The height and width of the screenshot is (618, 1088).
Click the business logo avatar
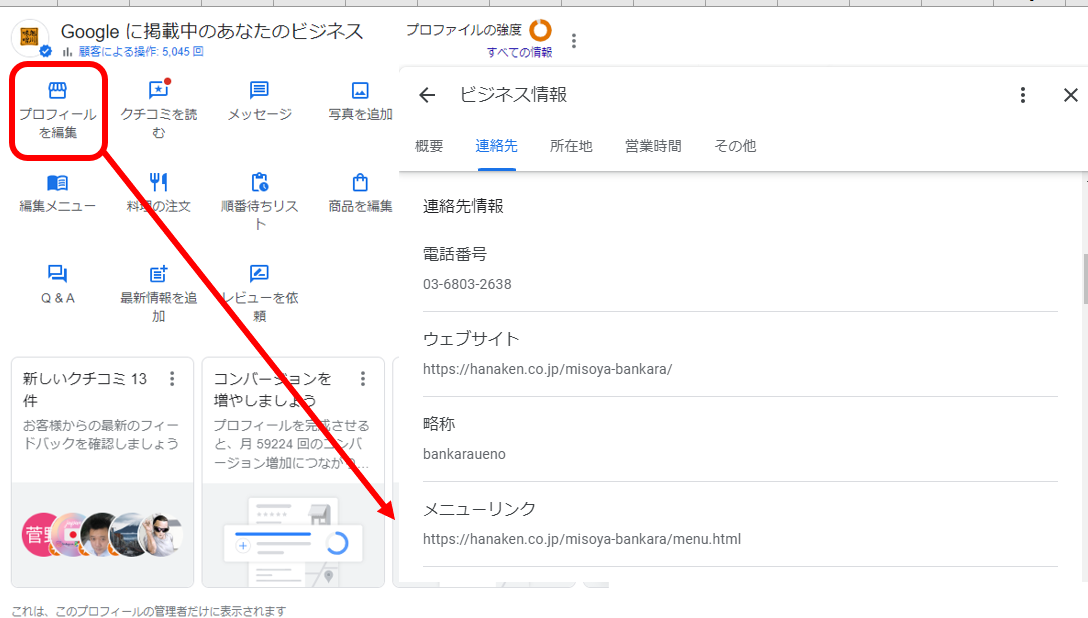pyautogui.click(x=30, y=37)
